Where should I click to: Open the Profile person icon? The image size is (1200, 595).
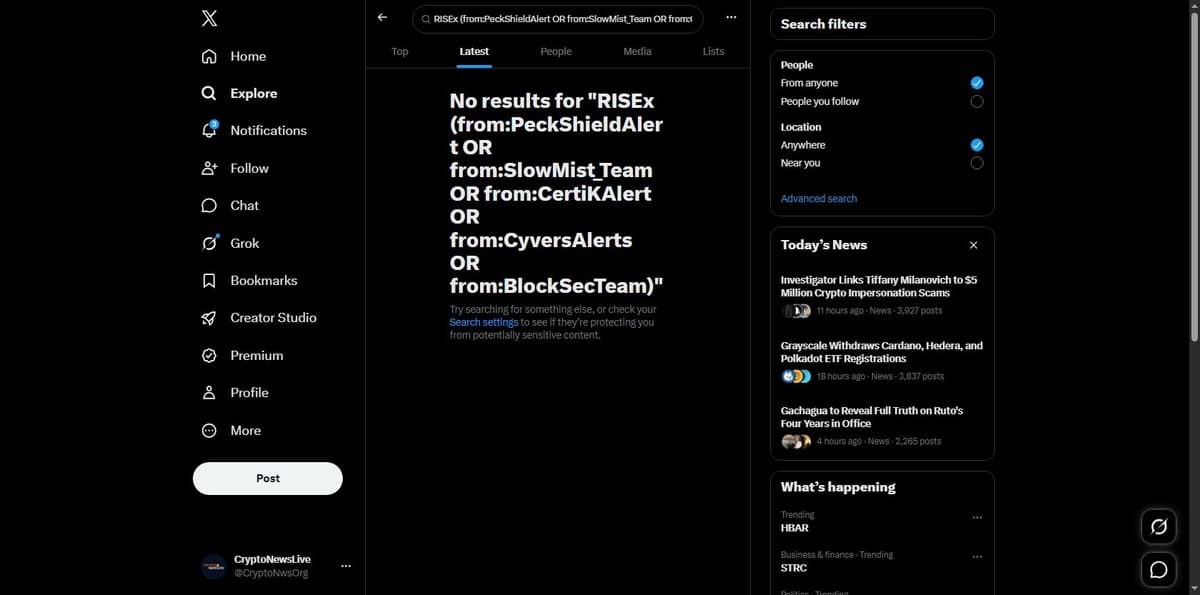(x=209, y=393)
